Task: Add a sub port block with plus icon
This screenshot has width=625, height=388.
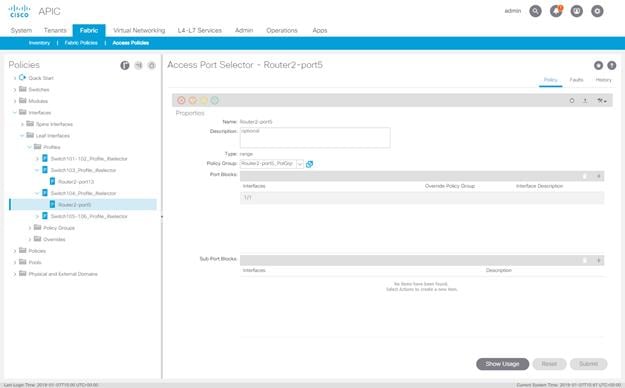Action: pos(598,260)
